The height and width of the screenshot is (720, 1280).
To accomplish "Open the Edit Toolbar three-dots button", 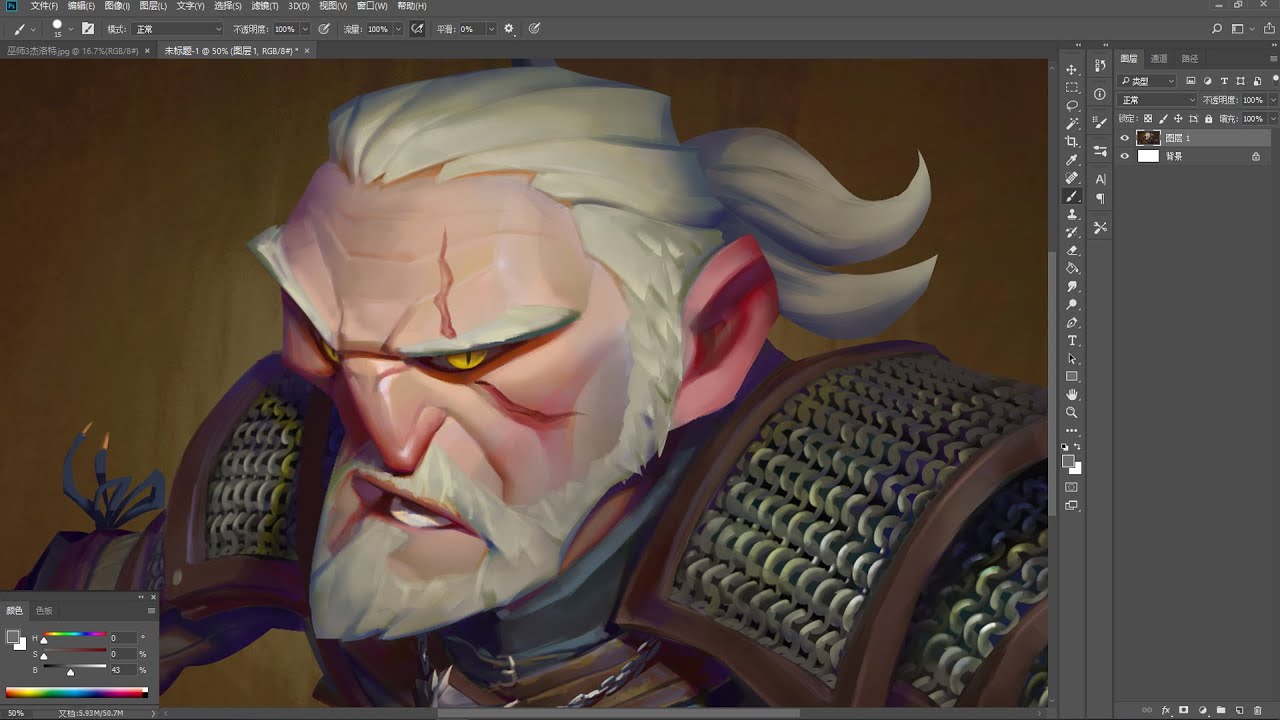I will pyautogui.click(x=1072, y=431).
